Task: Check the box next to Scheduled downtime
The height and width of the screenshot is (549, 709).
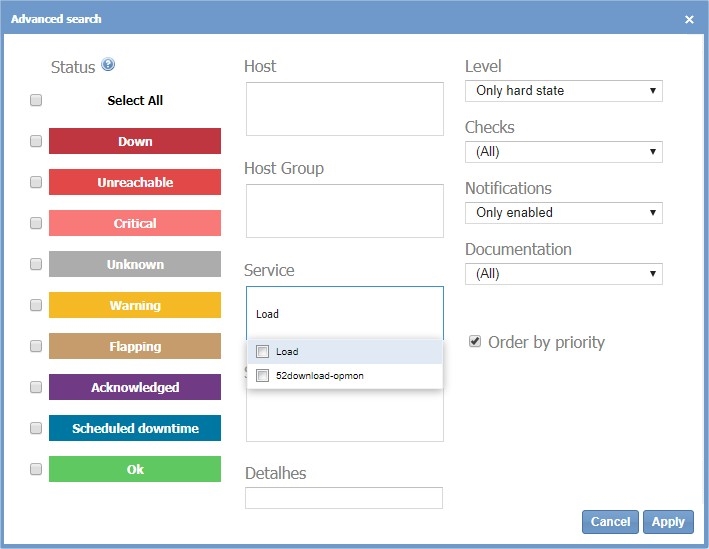Action: pos(36,428)
